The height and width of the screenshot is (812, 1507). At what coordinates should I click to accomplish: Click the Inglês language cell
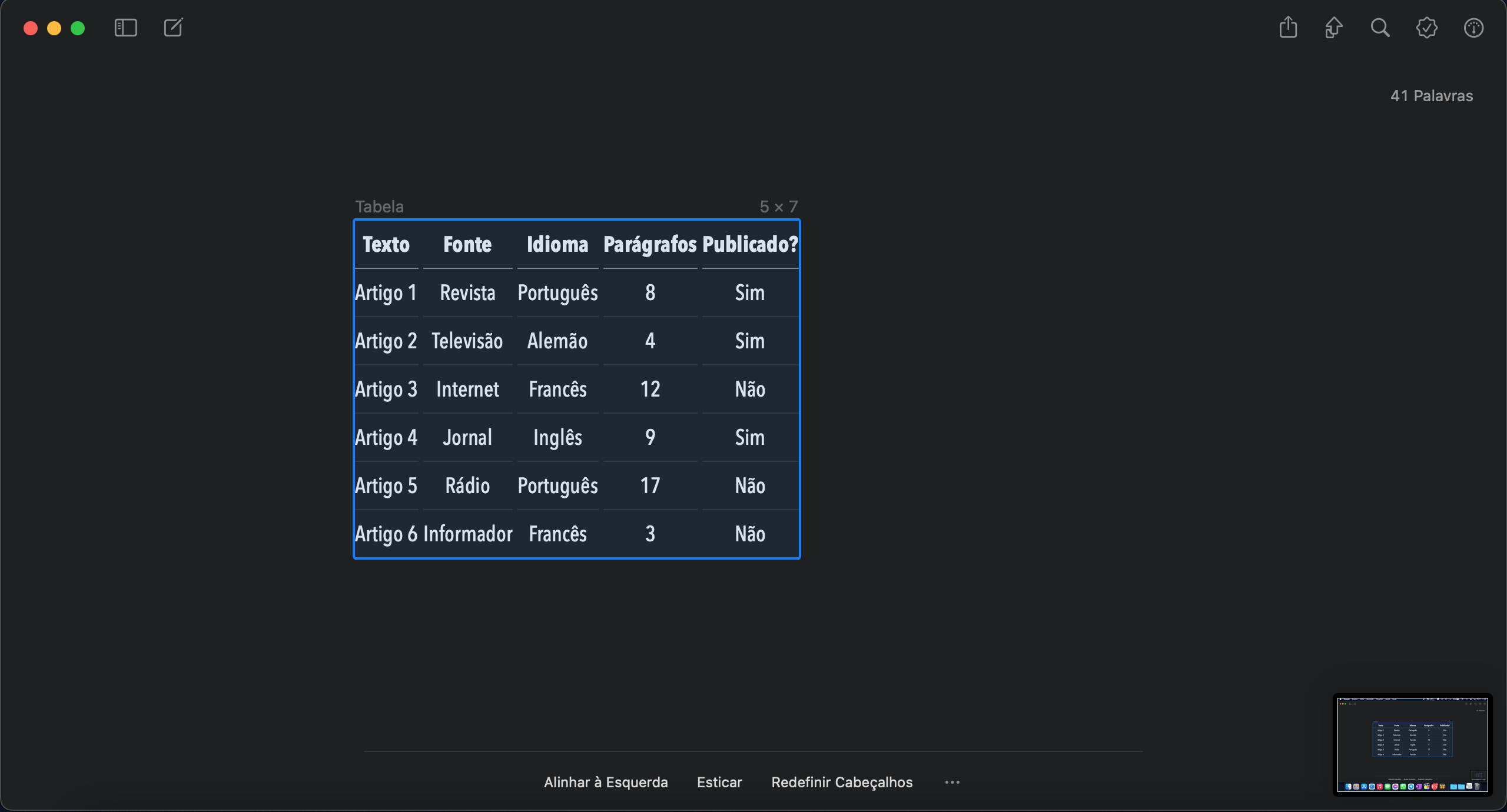pos(557,437)
